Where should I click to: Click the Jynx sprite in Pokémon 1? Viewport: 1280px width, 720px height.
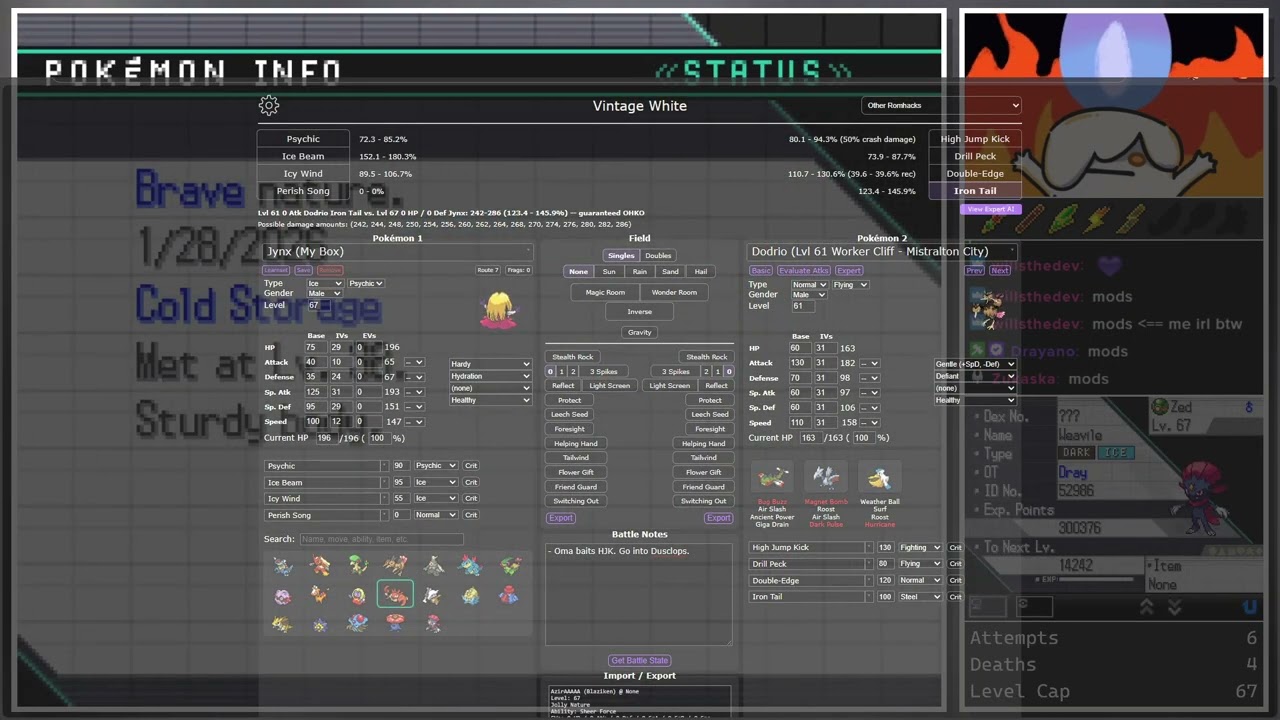tap(498, 310)
